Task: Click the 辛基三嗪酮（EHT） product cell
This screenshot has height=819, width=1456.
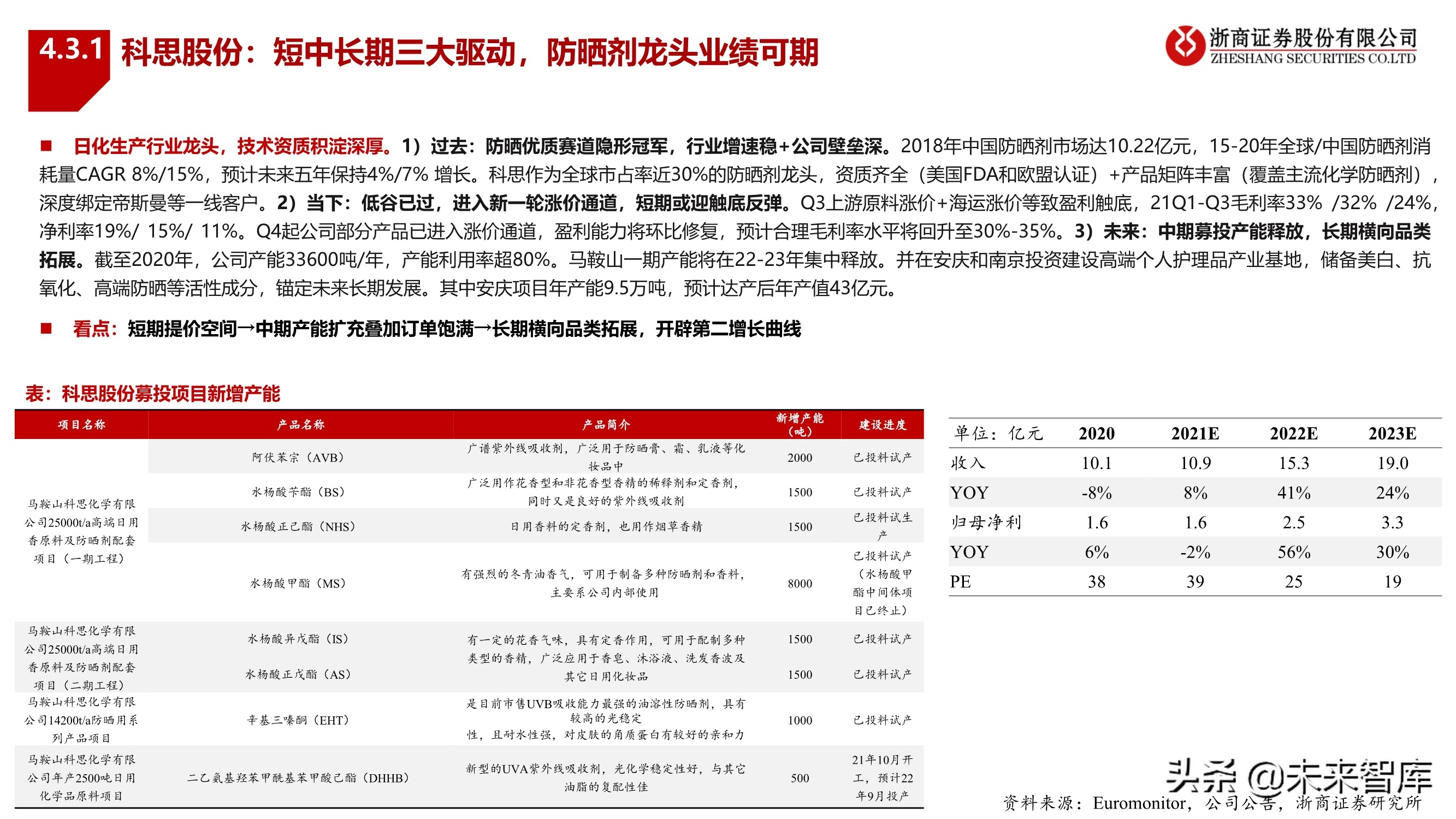Action: (x=301, y=720)
